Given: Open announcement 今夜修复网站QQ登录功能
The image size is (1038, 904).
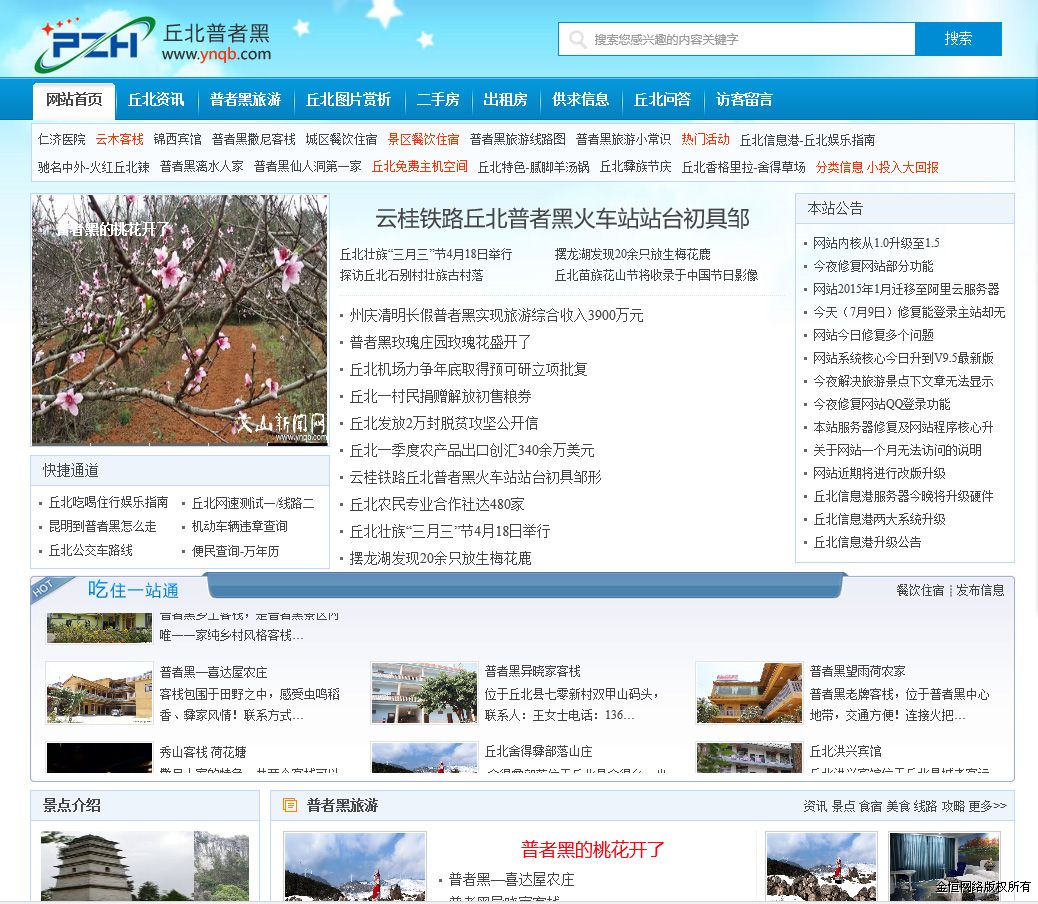Looking at the screenshot, I should 882,404.
